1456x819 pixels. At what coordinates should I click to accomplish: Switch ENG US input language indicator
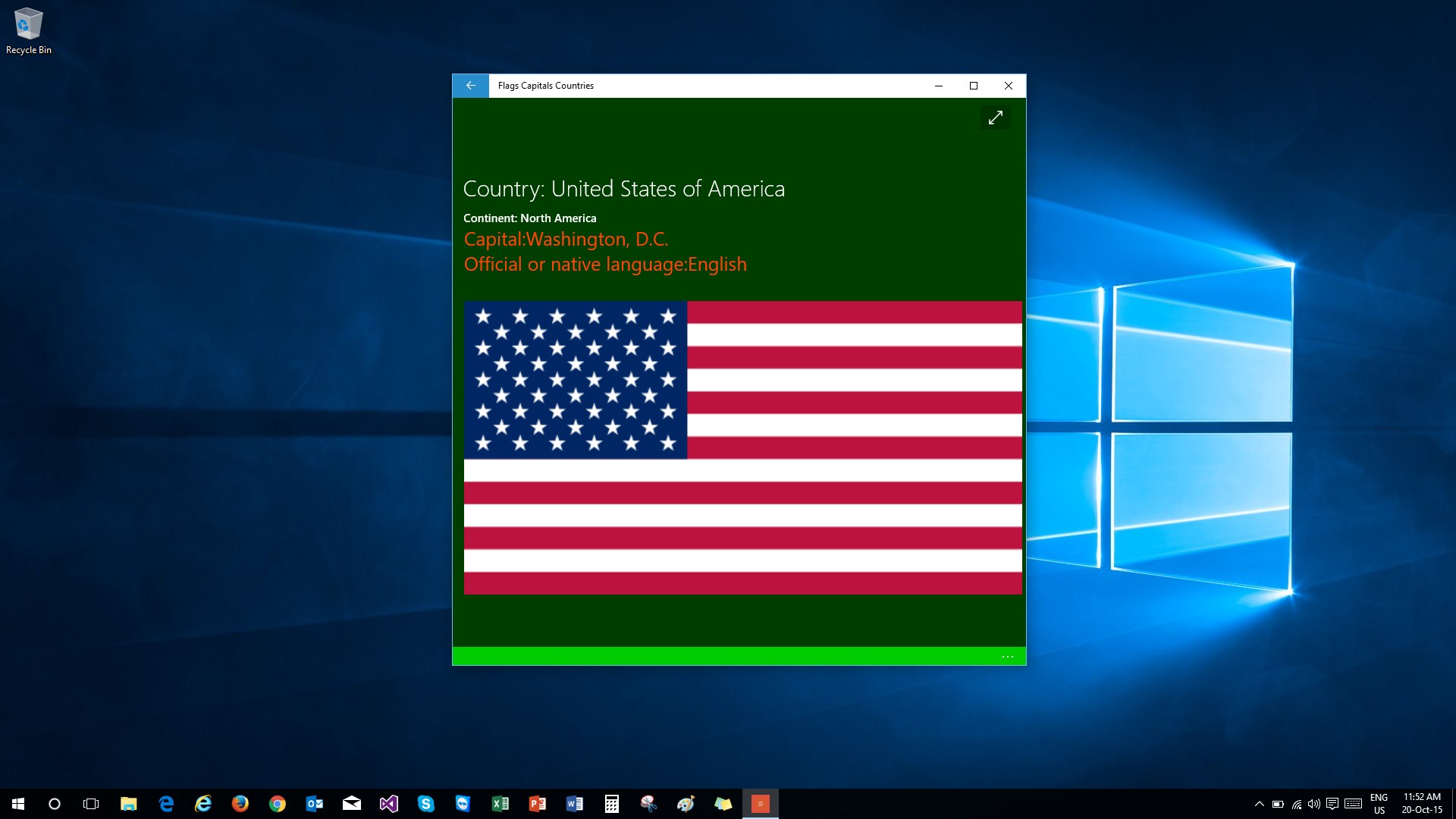[1379, 804]
